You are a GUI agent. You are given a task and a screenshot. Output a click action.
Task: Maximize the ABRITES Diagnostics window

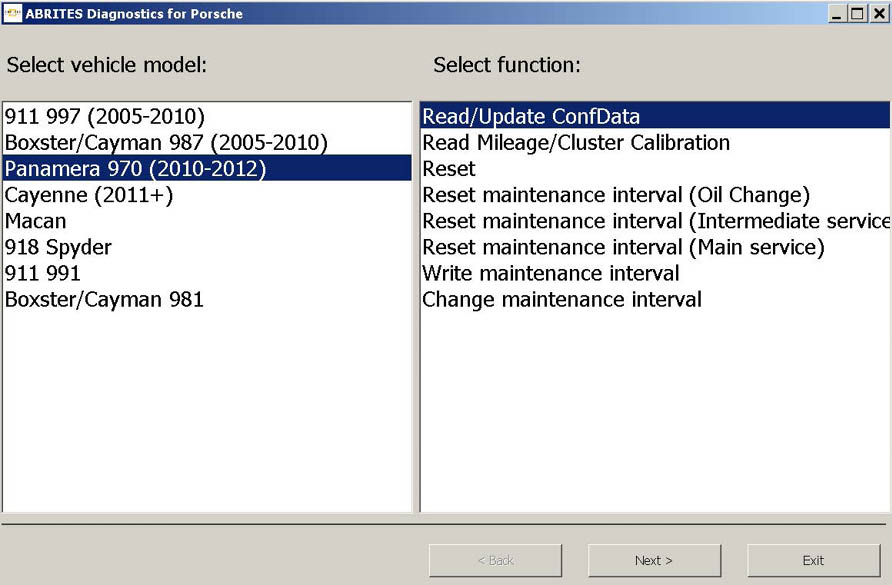[x=857, y=14]
